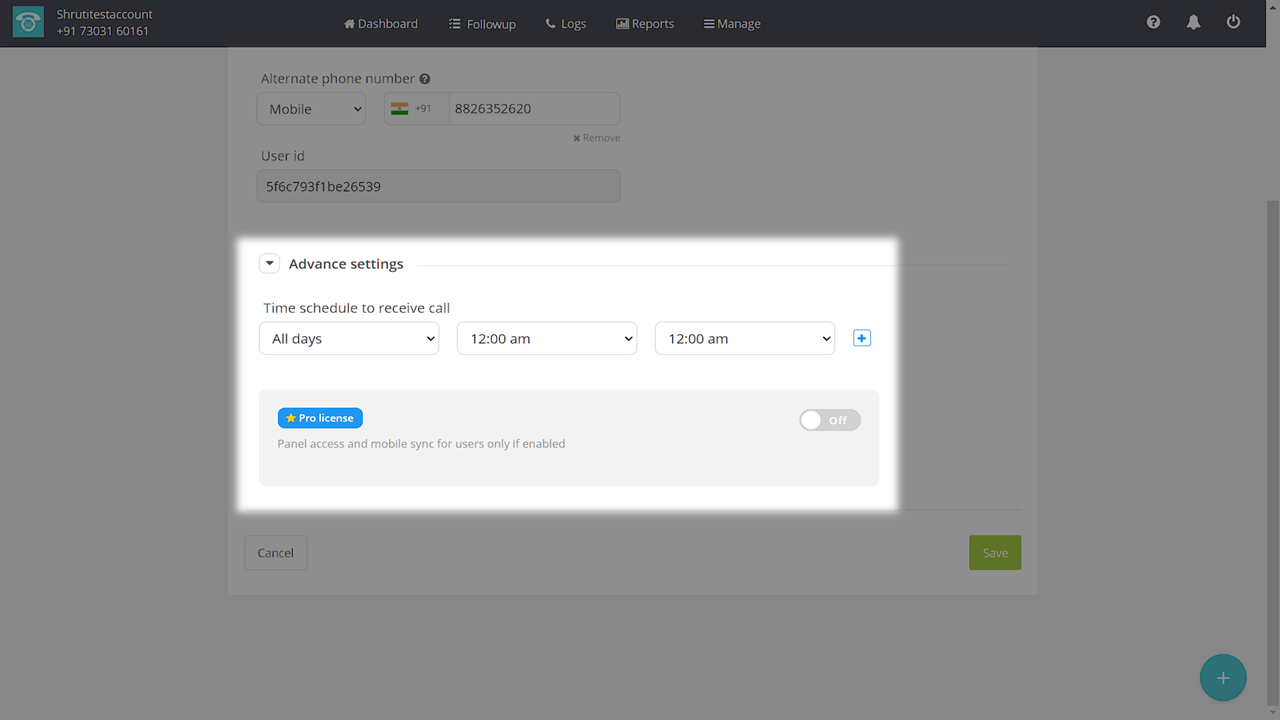Open the All days dropdown
The image size is (1280, 720).
point(349,339)
